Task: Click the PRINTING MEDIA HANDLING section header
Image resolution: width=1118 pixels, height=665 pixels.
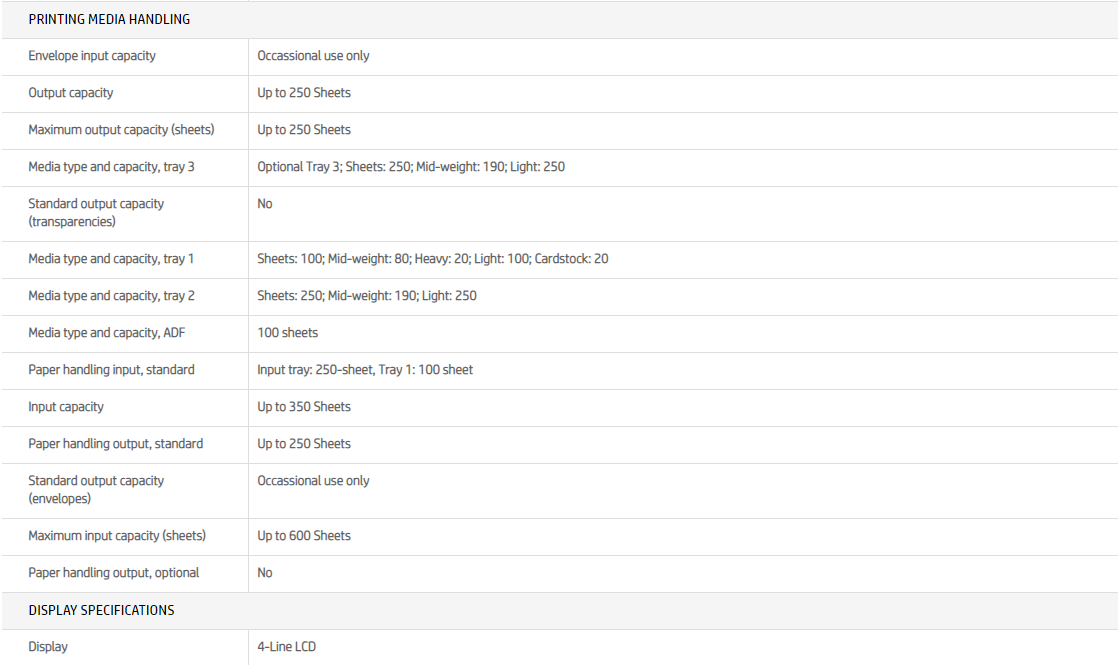Action: pos(109,19)
